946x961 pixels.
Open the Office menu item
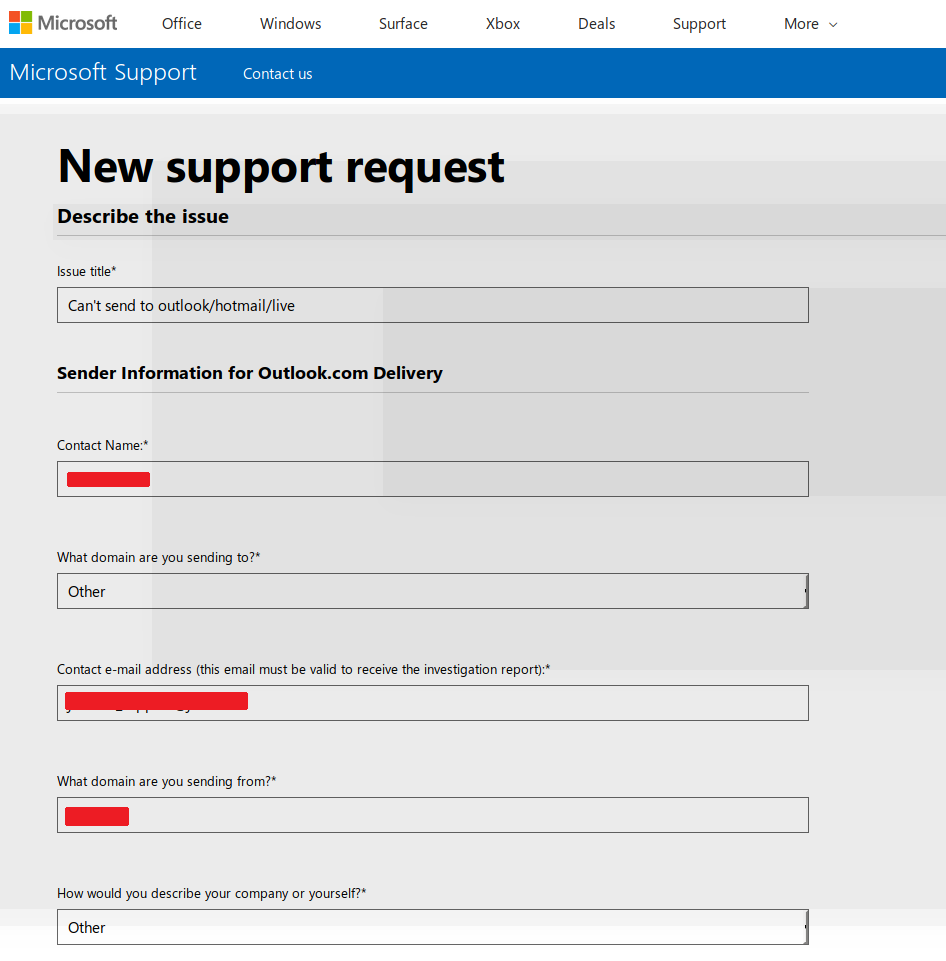click(181, 24)
